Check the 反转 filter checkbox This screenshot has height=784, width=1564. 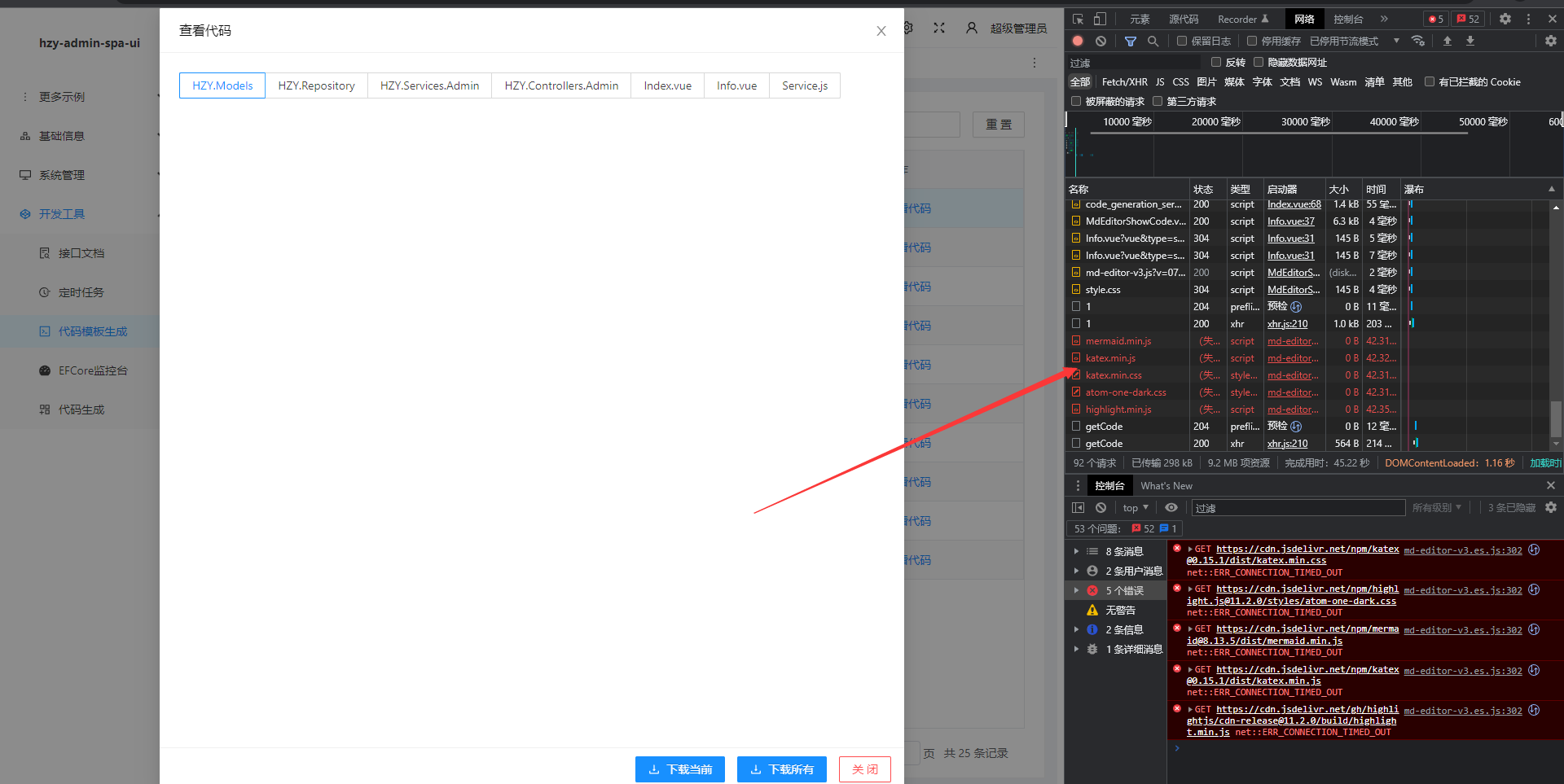click(1217, 62)
